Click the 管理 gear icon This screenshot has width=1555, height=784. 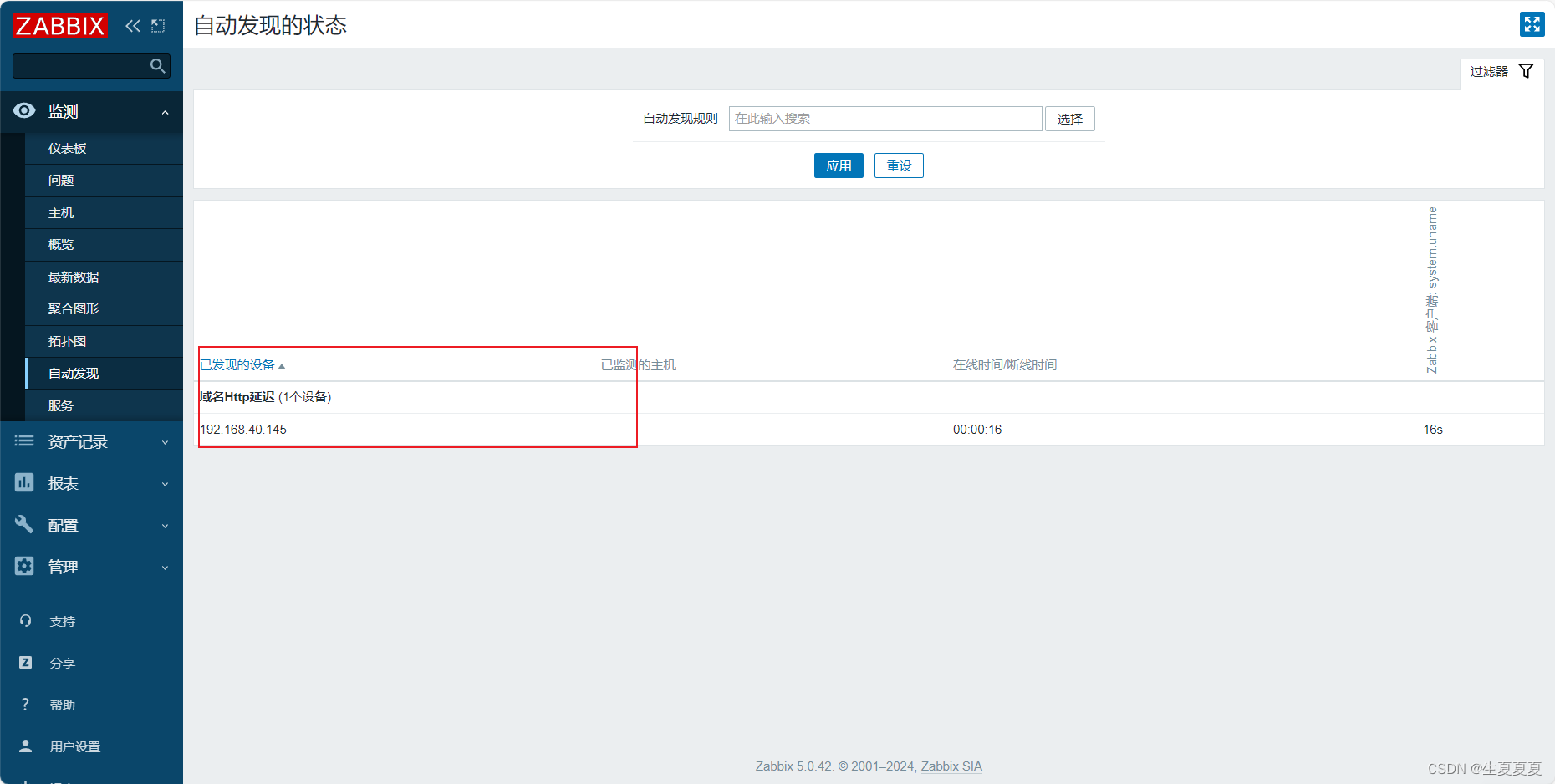24,566
